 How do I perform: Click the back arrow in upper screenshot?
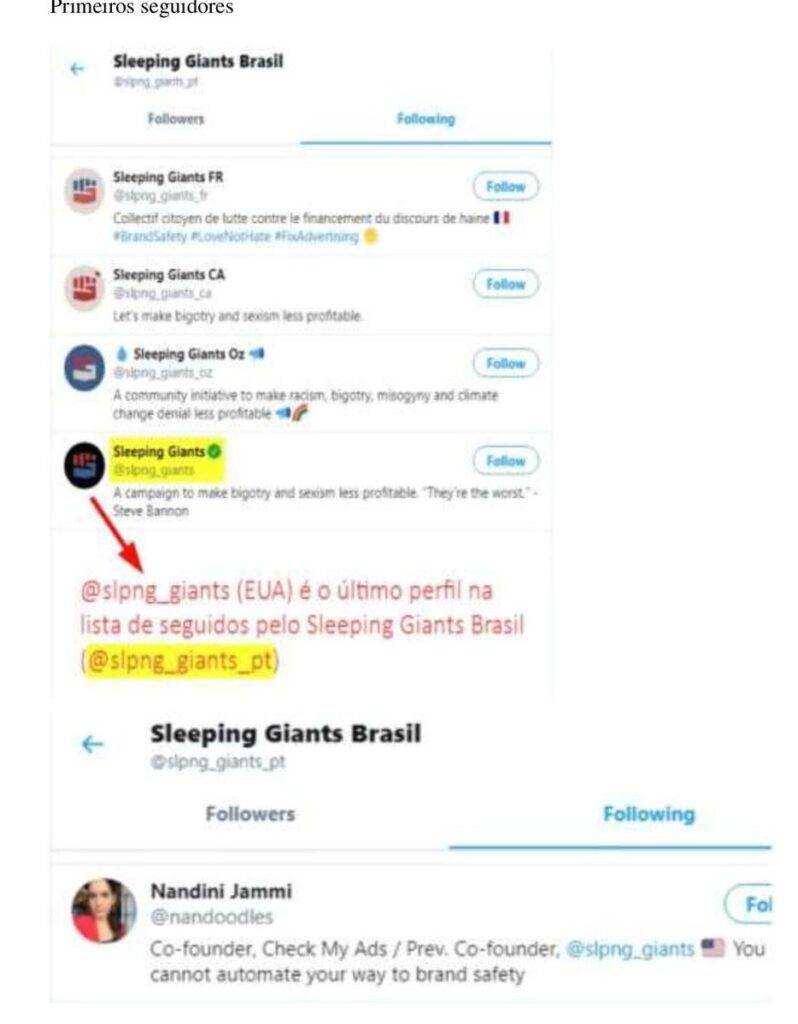77,69
